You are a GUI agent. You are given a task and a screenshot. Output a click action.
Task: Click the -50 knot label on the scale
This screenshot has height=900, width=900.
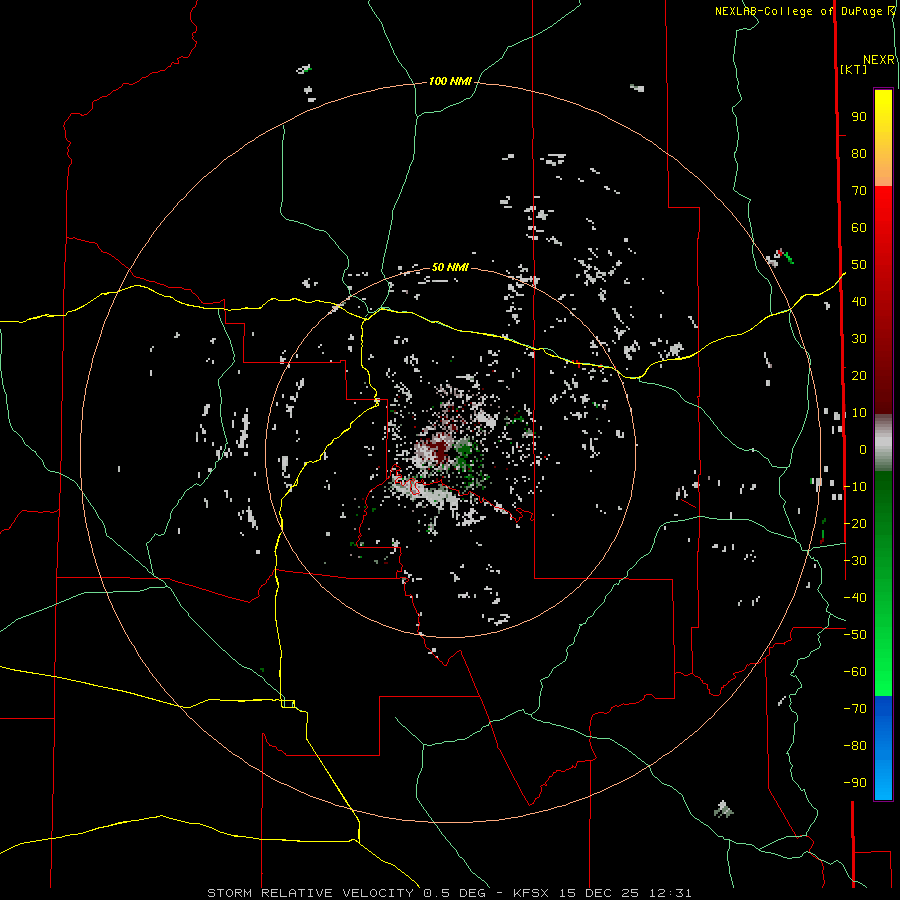[855, 635]
